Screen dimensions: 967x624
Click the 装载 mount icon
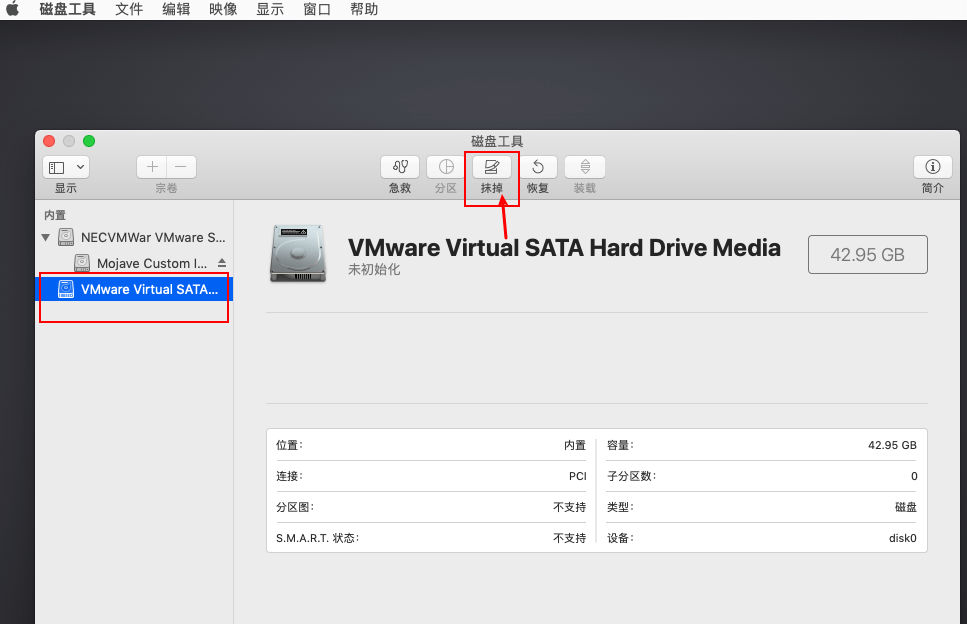point(585,167)
